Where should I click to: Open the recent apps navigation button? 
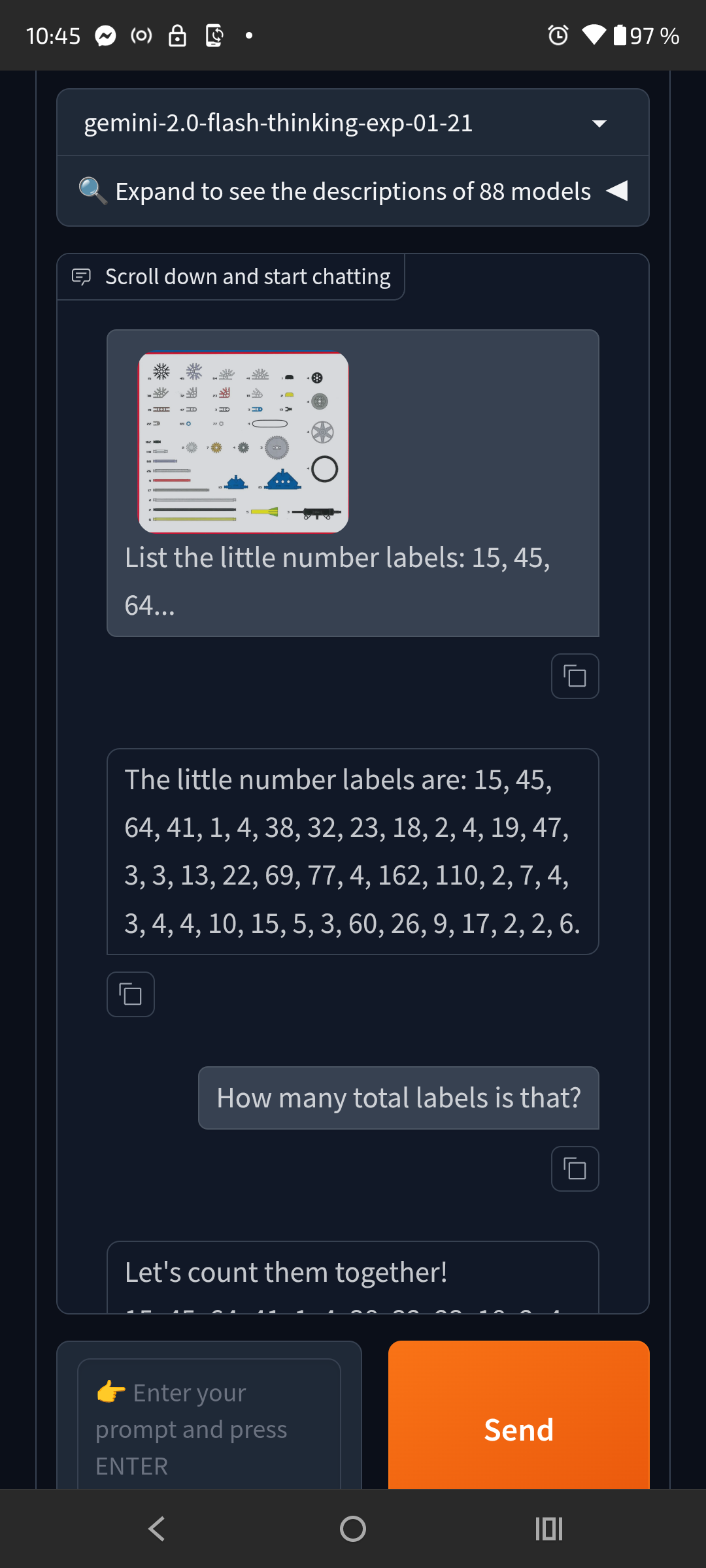coord(549,1529)
